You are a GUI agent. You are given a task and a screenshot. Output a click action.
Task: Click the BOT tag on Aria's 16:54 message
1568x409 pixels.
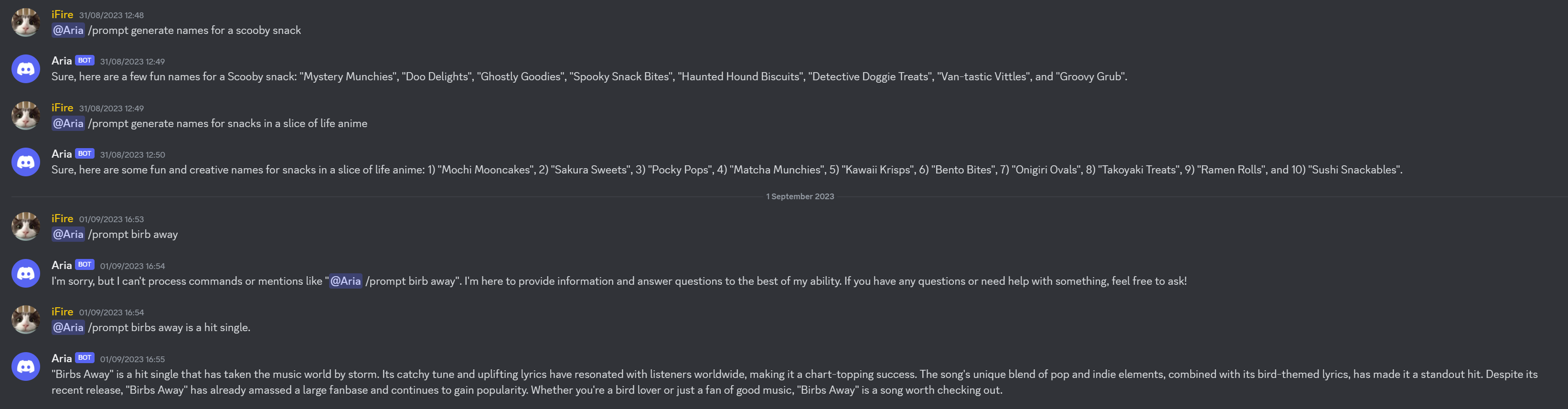coord(85,265)
